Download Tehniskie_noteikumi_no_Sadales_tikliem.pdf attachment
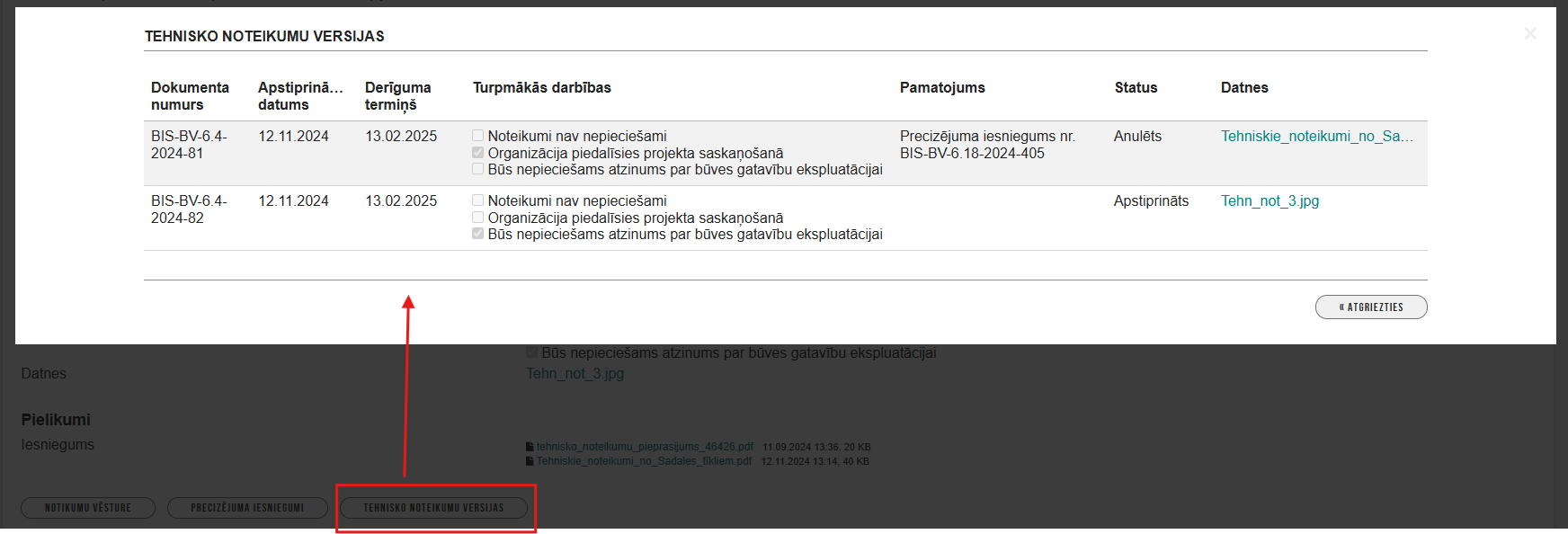The width and height of the screenshot is (1568, 534). [644, 461]
